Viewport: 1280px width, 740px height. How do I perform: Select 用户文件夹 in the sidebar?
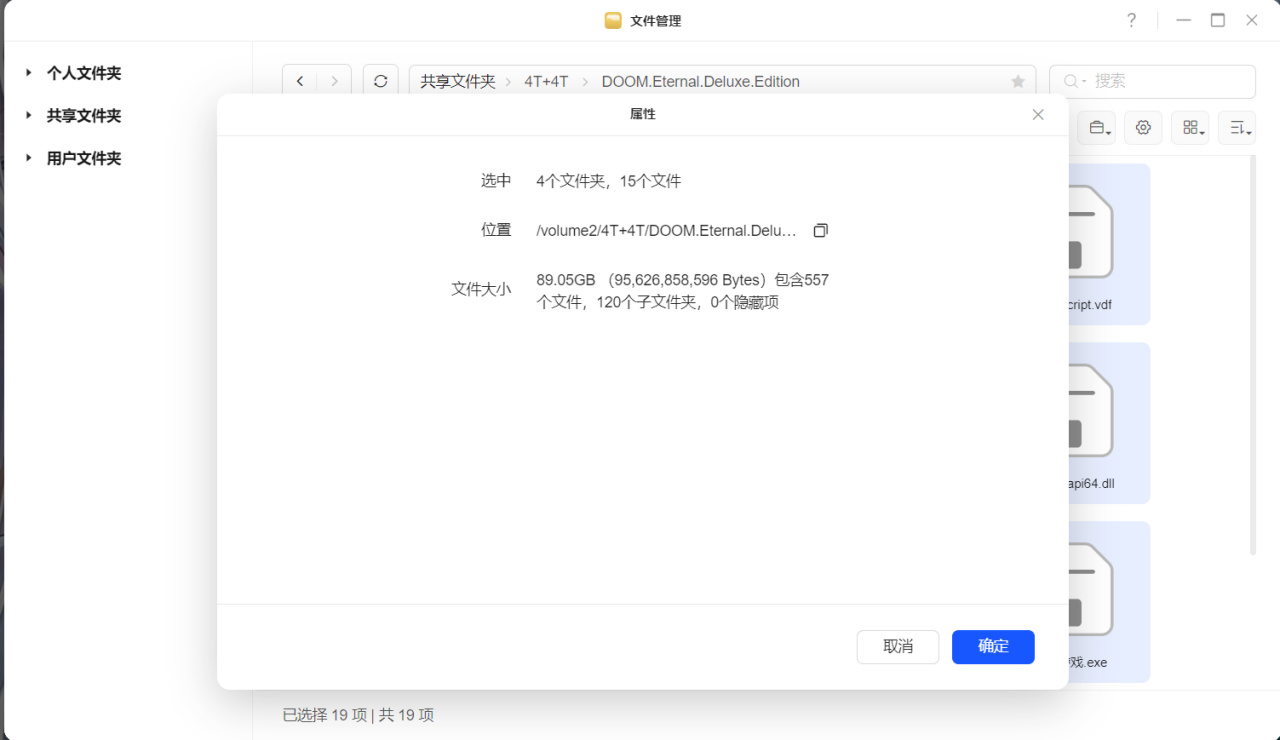(x=84, y=158)
